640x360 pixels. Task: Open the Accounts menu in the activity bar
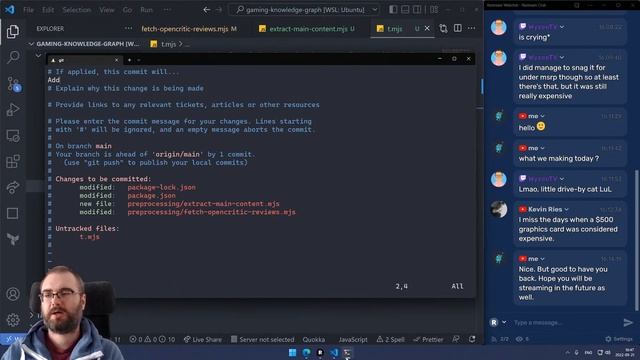tap(13, 294)
